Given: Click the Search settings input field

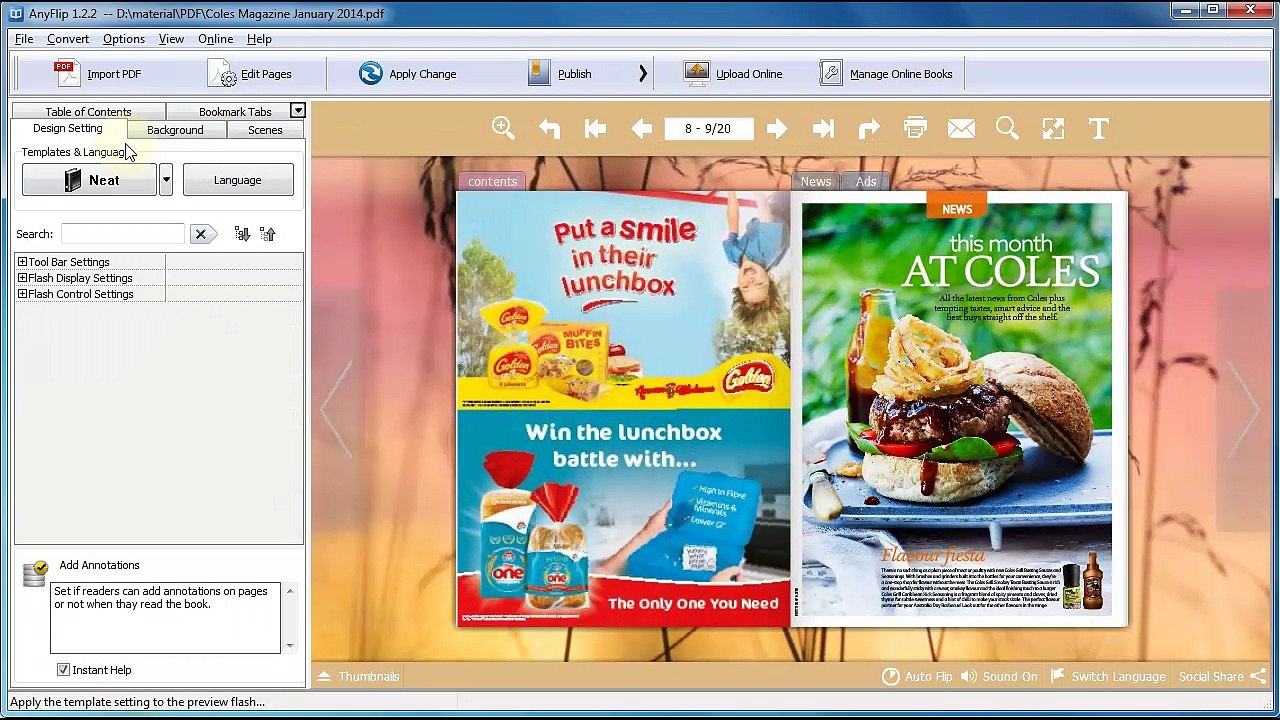Looking at the screenshot, I should 122,234.
